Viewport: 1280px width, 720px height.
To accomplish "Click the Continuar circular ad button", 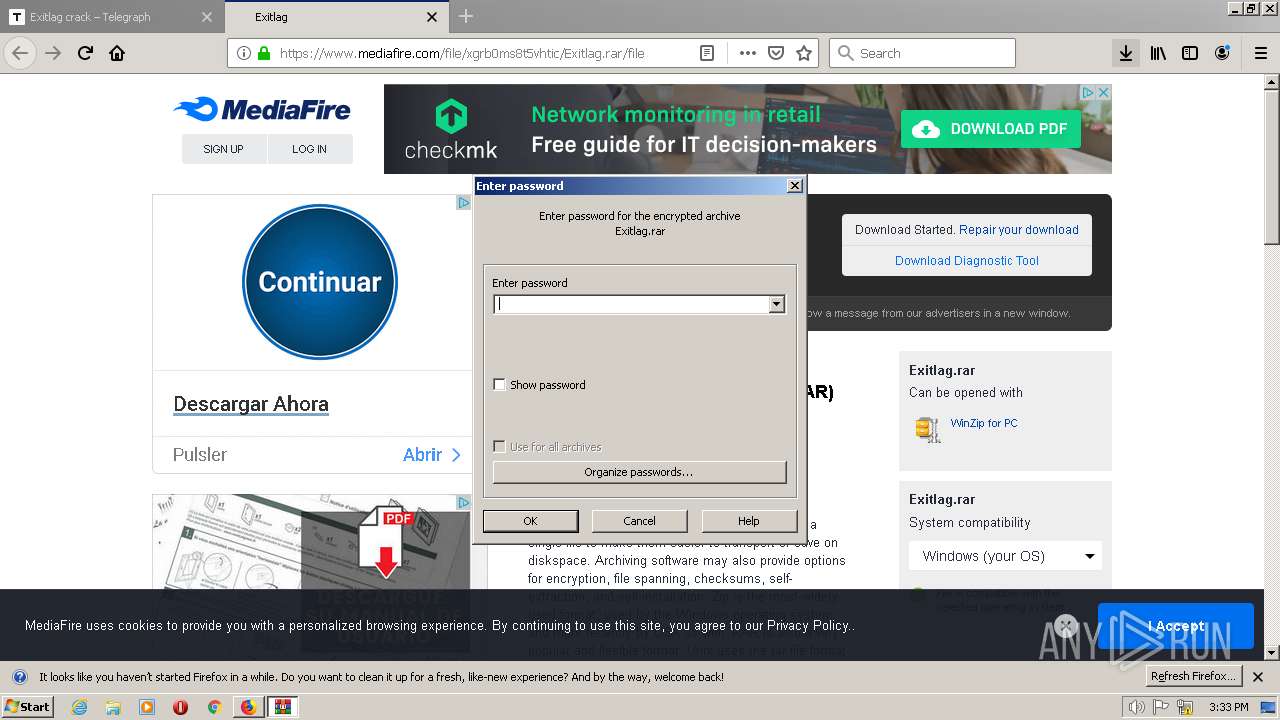I will pyautogui.click(x=320, y=282).
